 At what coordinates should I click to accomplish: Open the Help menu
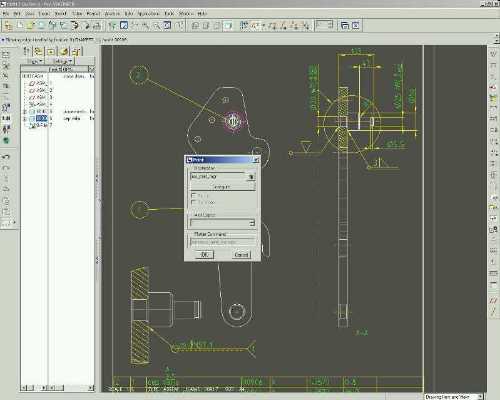[x=202, y=14]
